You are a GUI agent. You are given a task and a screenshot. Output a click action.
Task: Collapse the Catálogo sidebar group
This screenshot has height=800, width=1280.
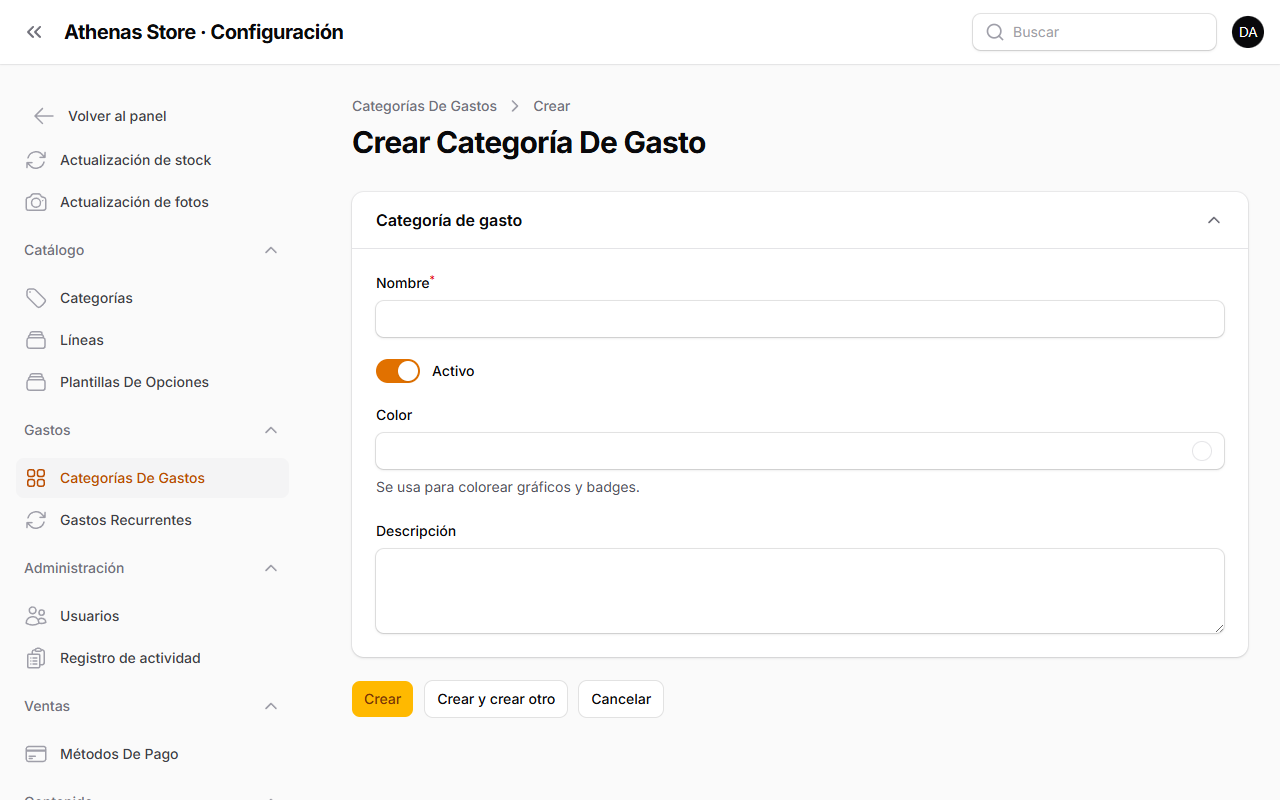(x=271, y=250)
